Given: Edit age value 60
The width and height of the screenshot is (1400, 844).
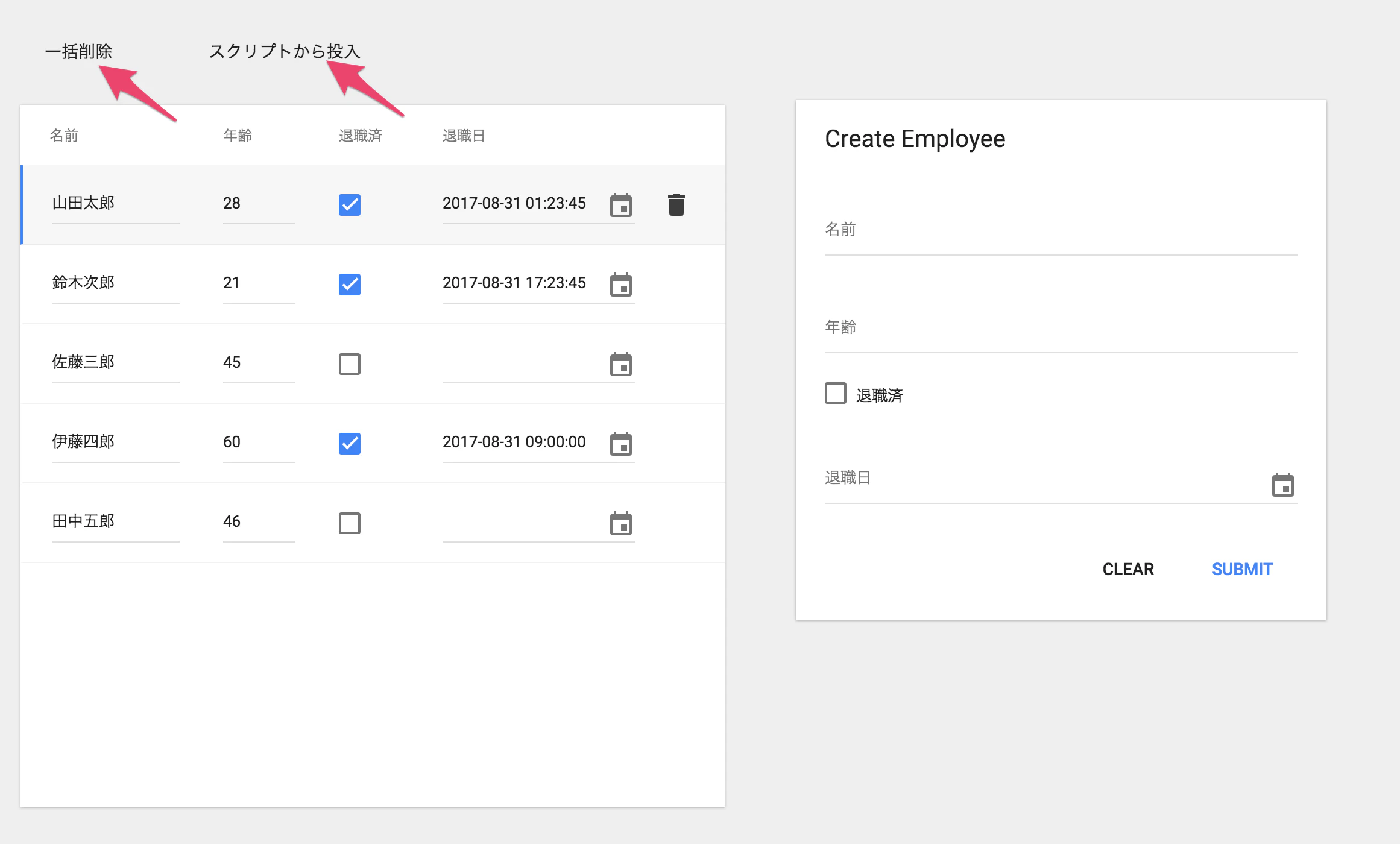Looking at the screenshot, I should 259,442.
